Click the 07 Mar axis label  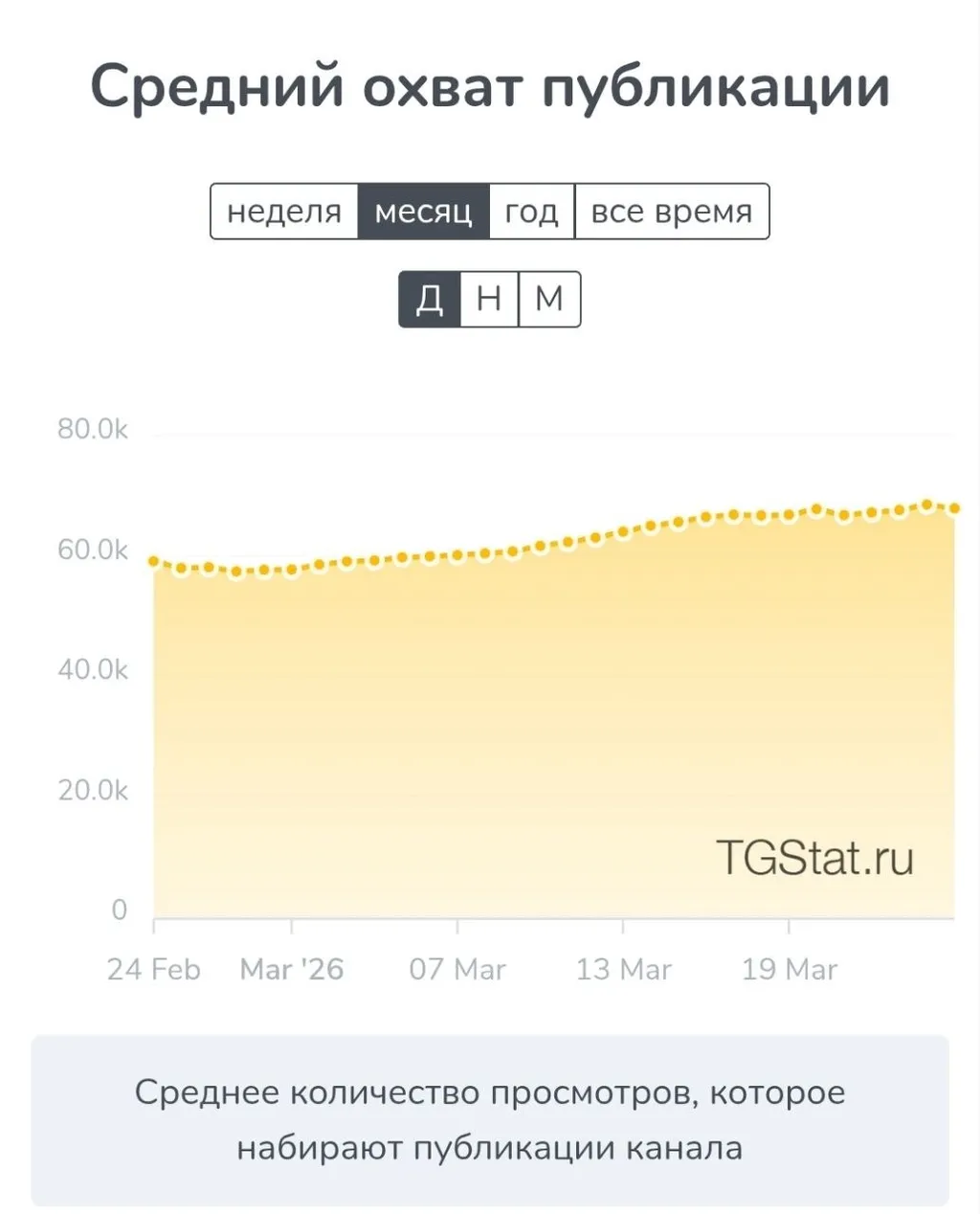[457, 969]
